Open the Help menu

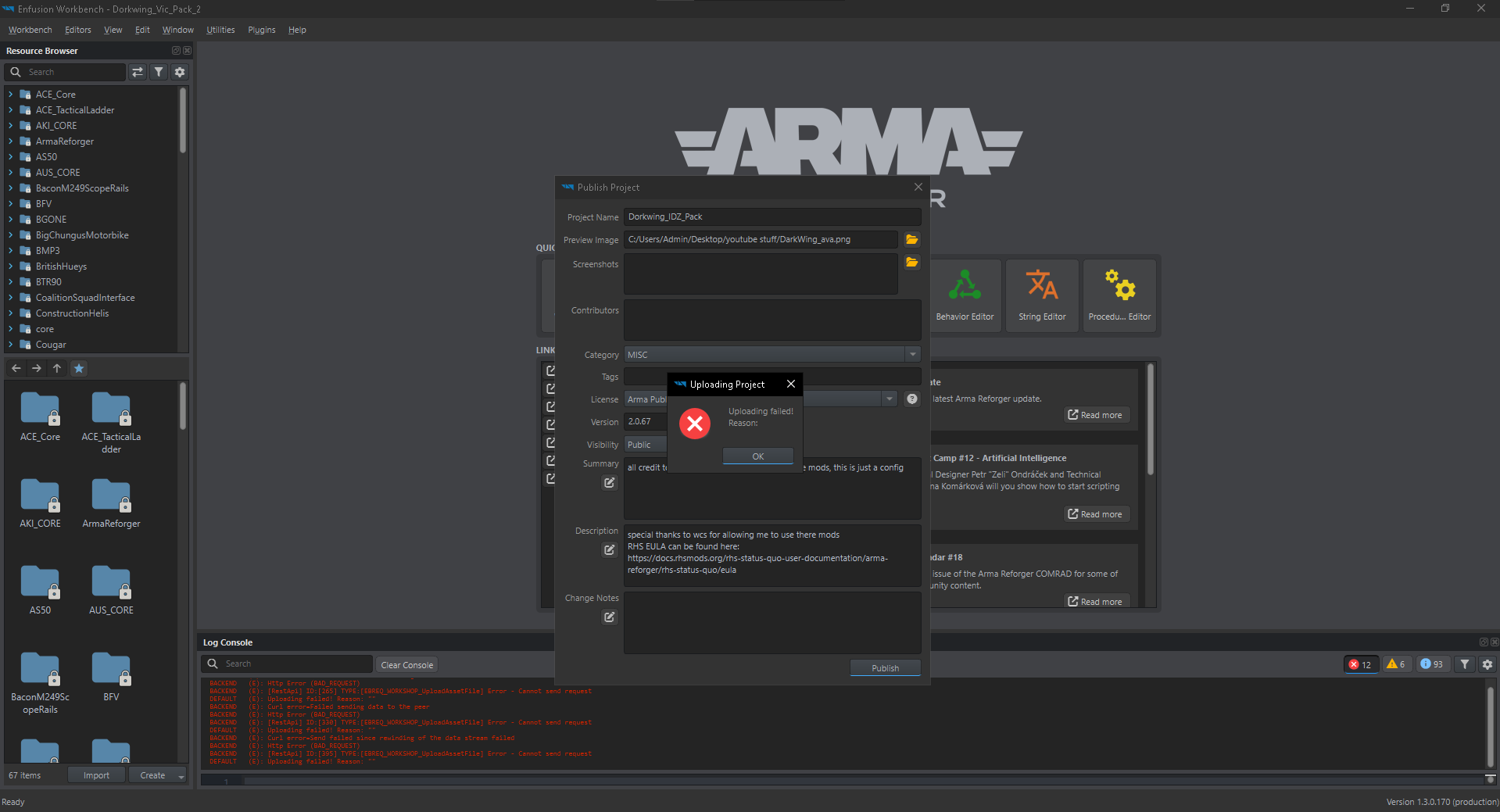pyautogui.click(x=297, y=30)
